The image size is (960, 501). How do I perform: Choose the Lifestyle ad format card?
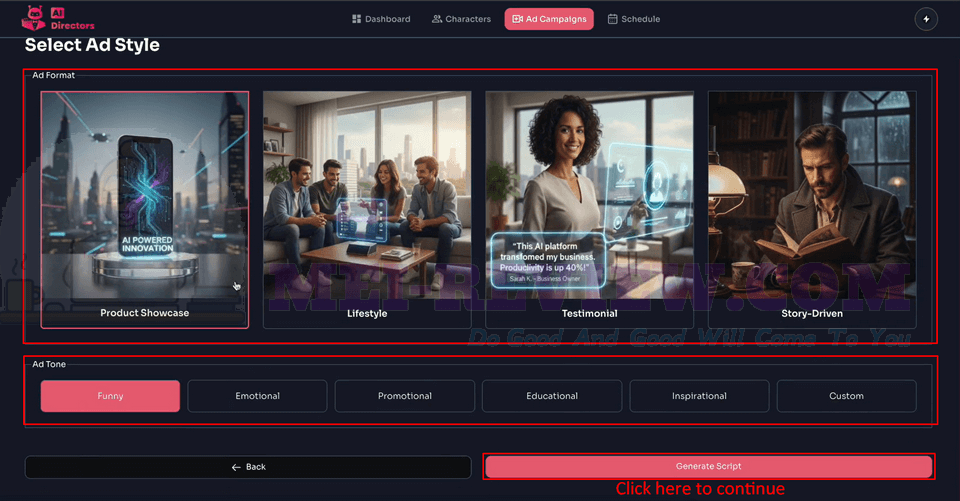(367, 210)
